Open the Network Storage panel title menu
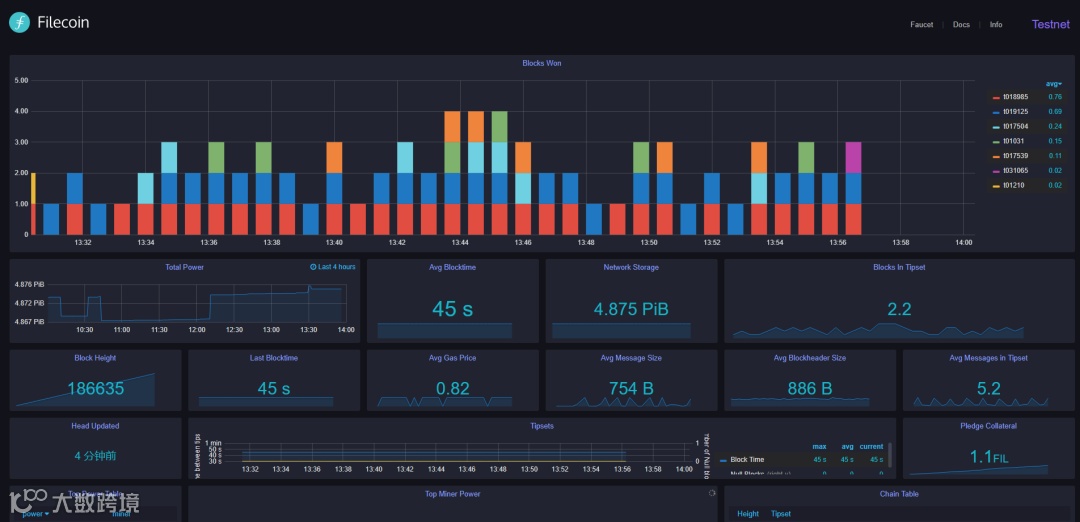Viewport: 1080px width, 522px height. 631,267
